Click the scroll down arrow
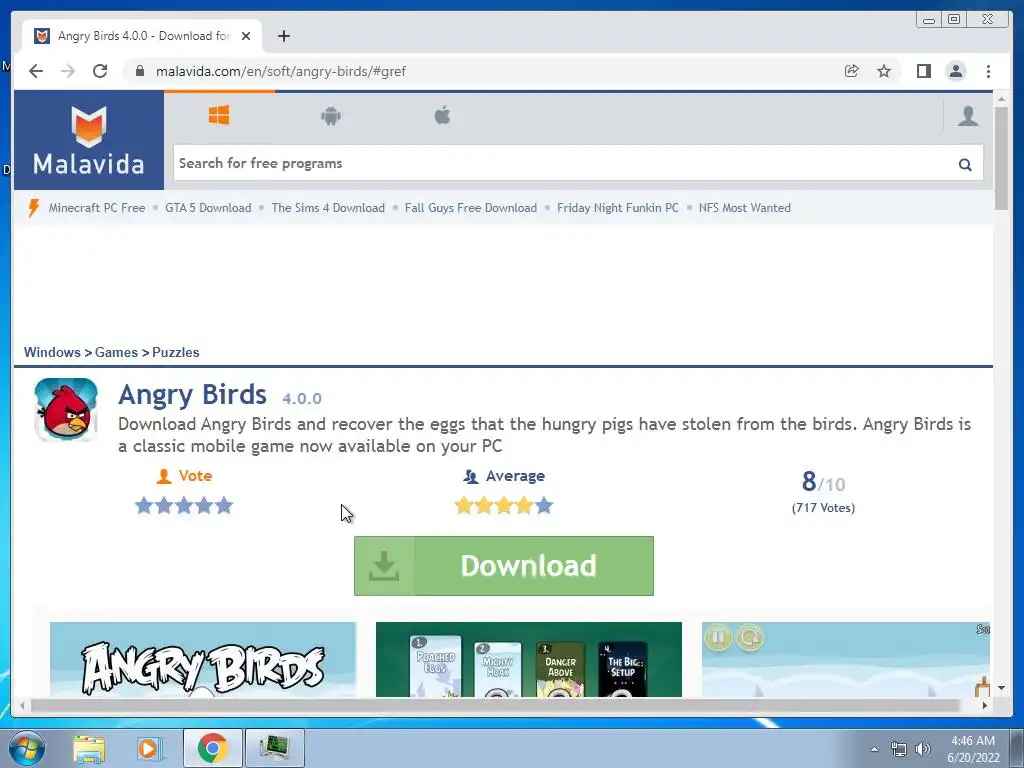The width and height of the screenshot is (1024, 768). click(1001, 688)
